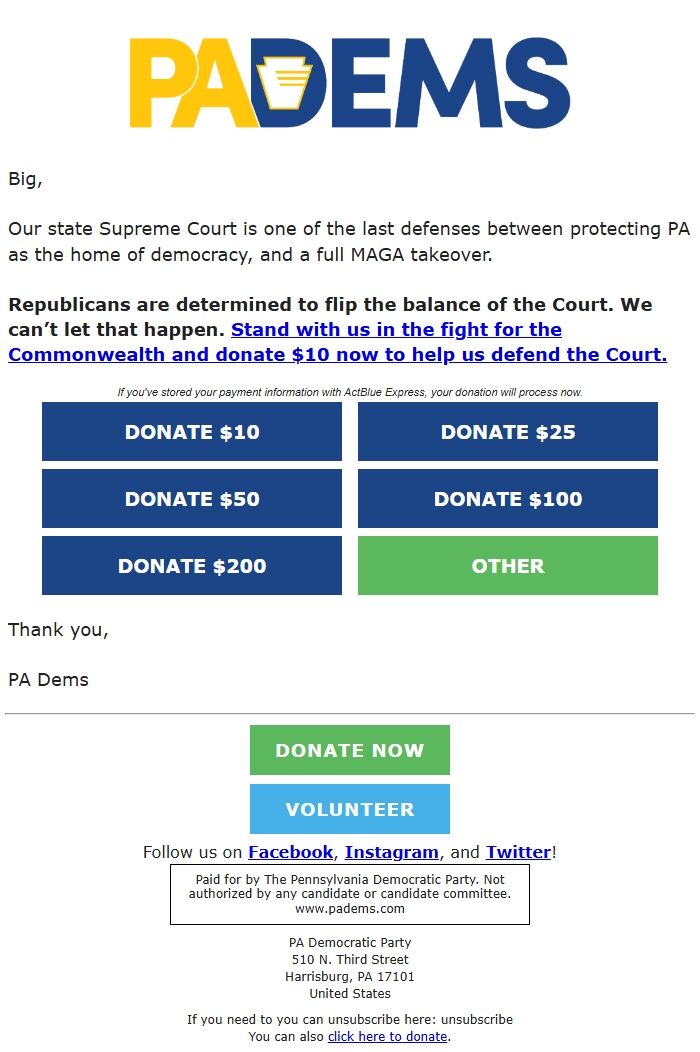The width and height of the screenshot is (700, 1052).
Task: Open the Facebook link
Action: point(290,852)
